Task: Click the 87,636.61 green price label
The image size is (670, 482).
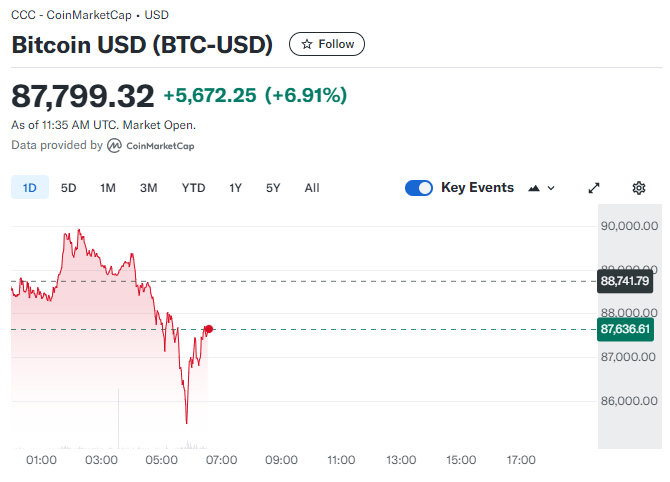Action: (626, 328)
